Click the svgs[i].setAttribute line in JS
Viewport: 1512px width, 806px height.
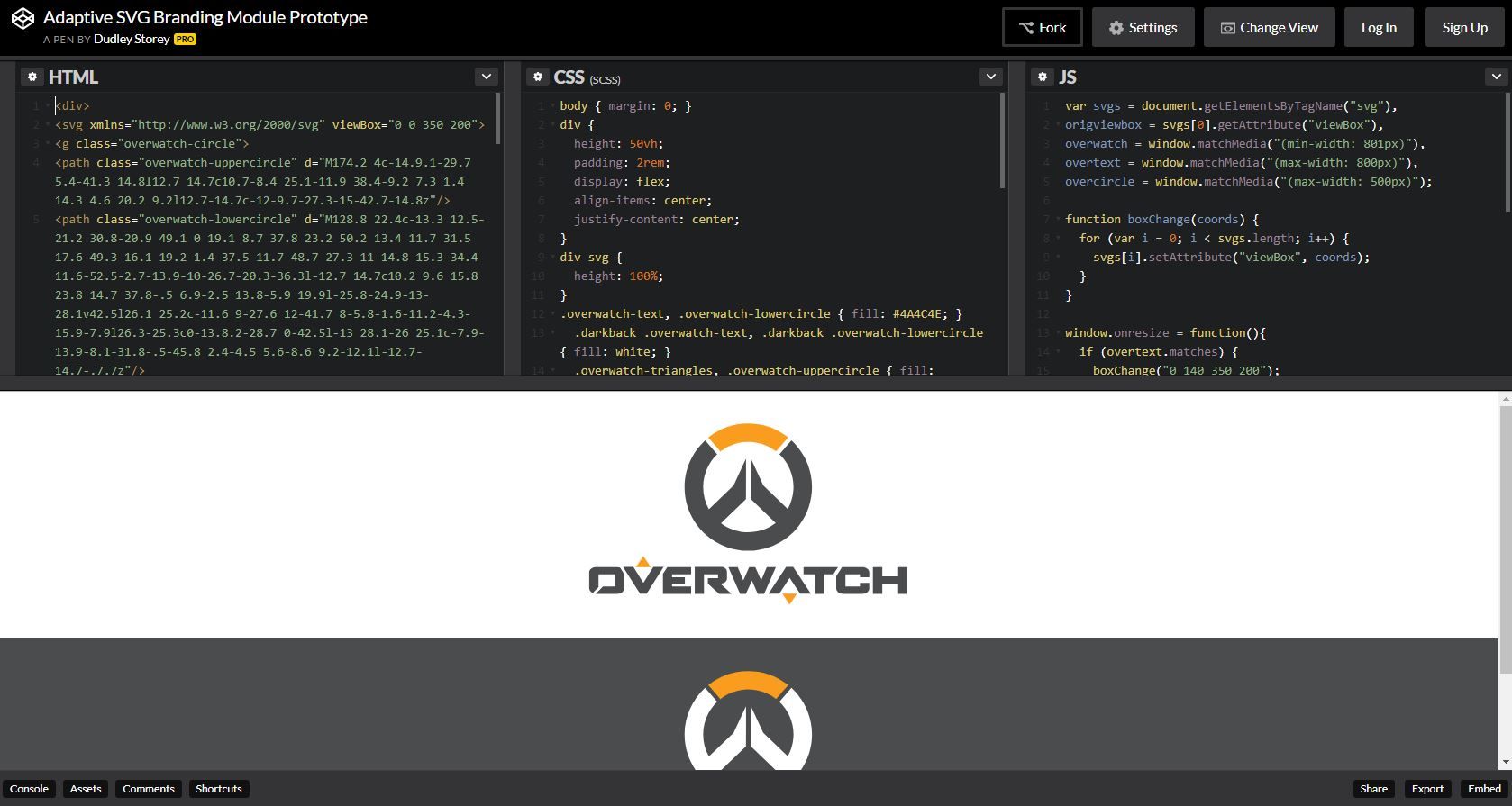[1231, 258]
